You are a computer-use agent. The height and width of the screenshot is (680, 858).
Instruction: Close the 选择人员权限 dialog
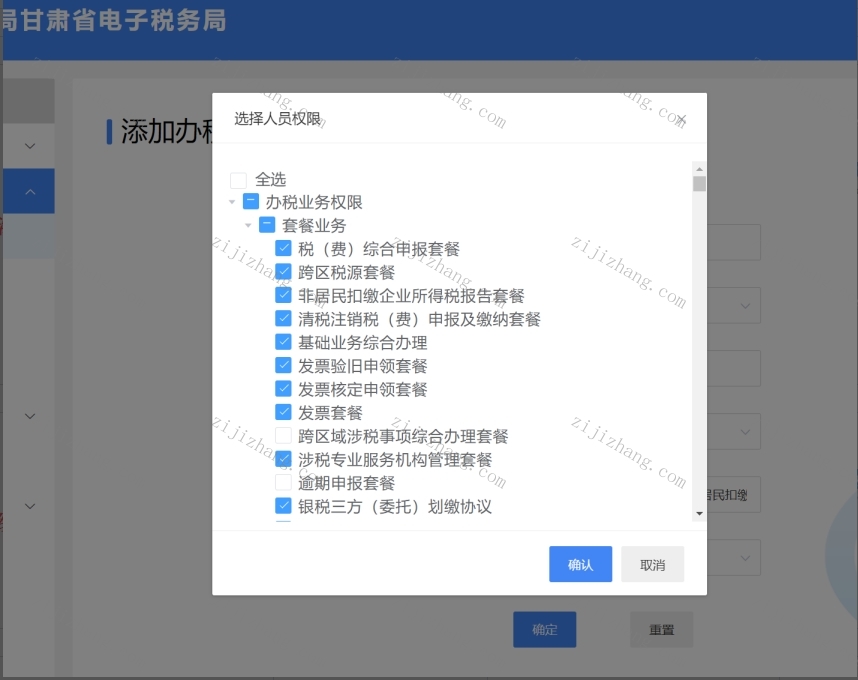pos(682,119)
